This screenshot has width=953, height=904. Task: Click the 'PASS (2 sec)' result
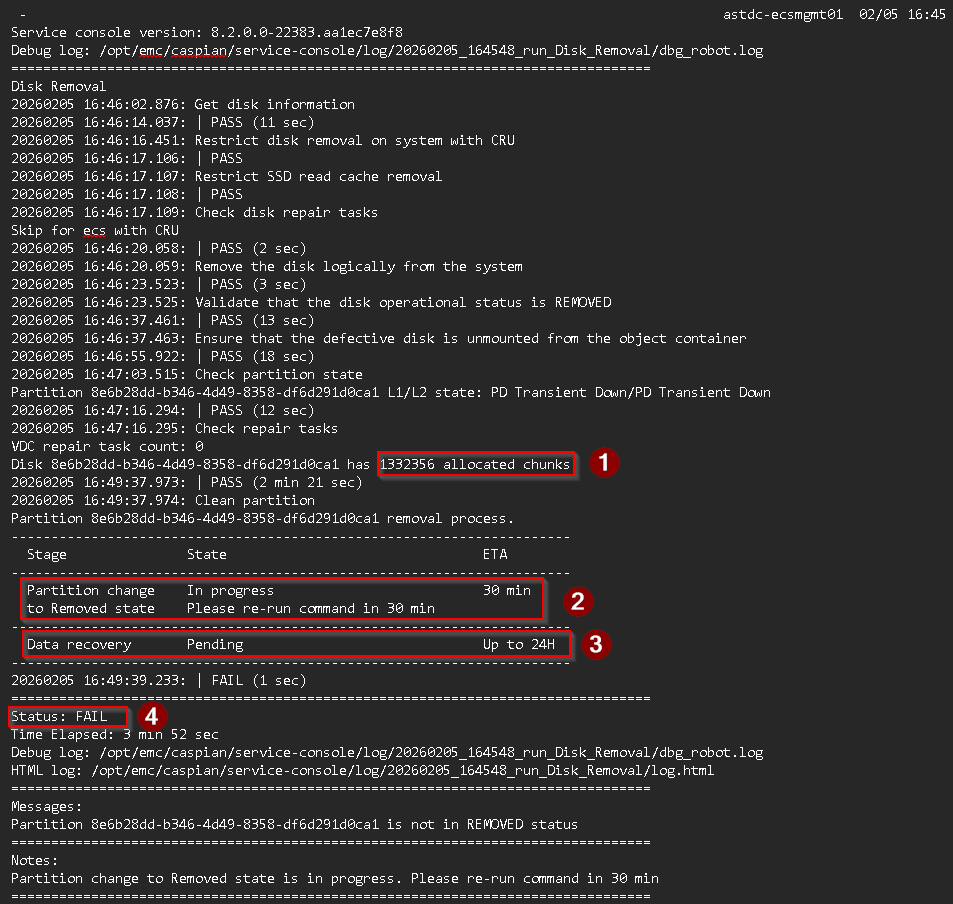pyautogui.click(x=258, y=248)
